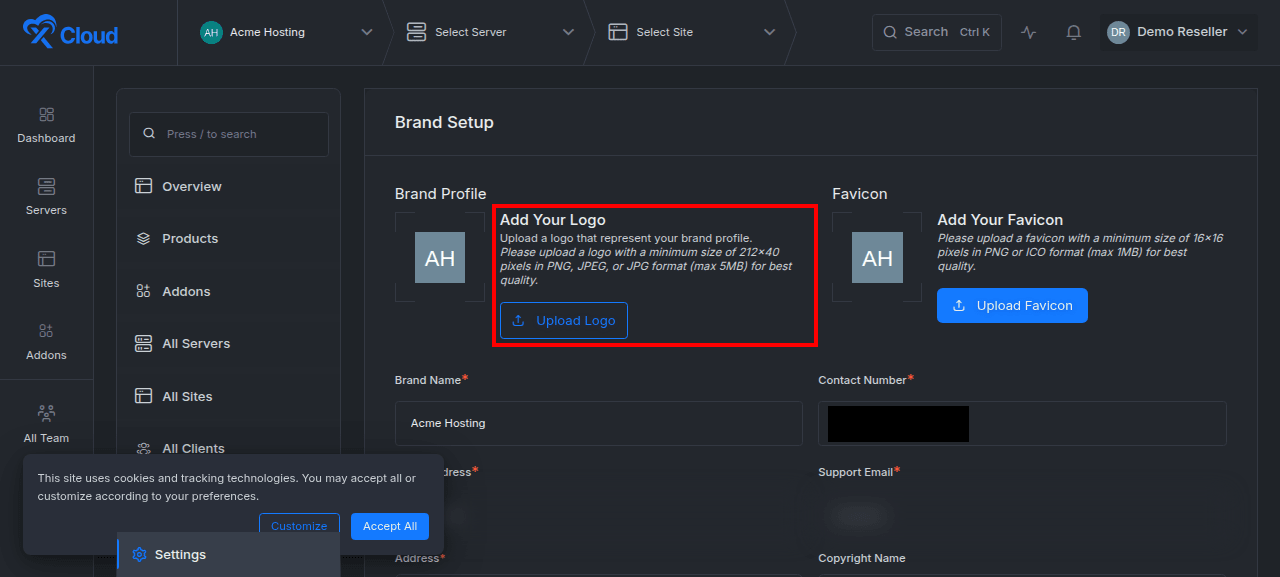Click the Copyright Name label
The width and height of the screenshot is (1280, 577).
862,558
